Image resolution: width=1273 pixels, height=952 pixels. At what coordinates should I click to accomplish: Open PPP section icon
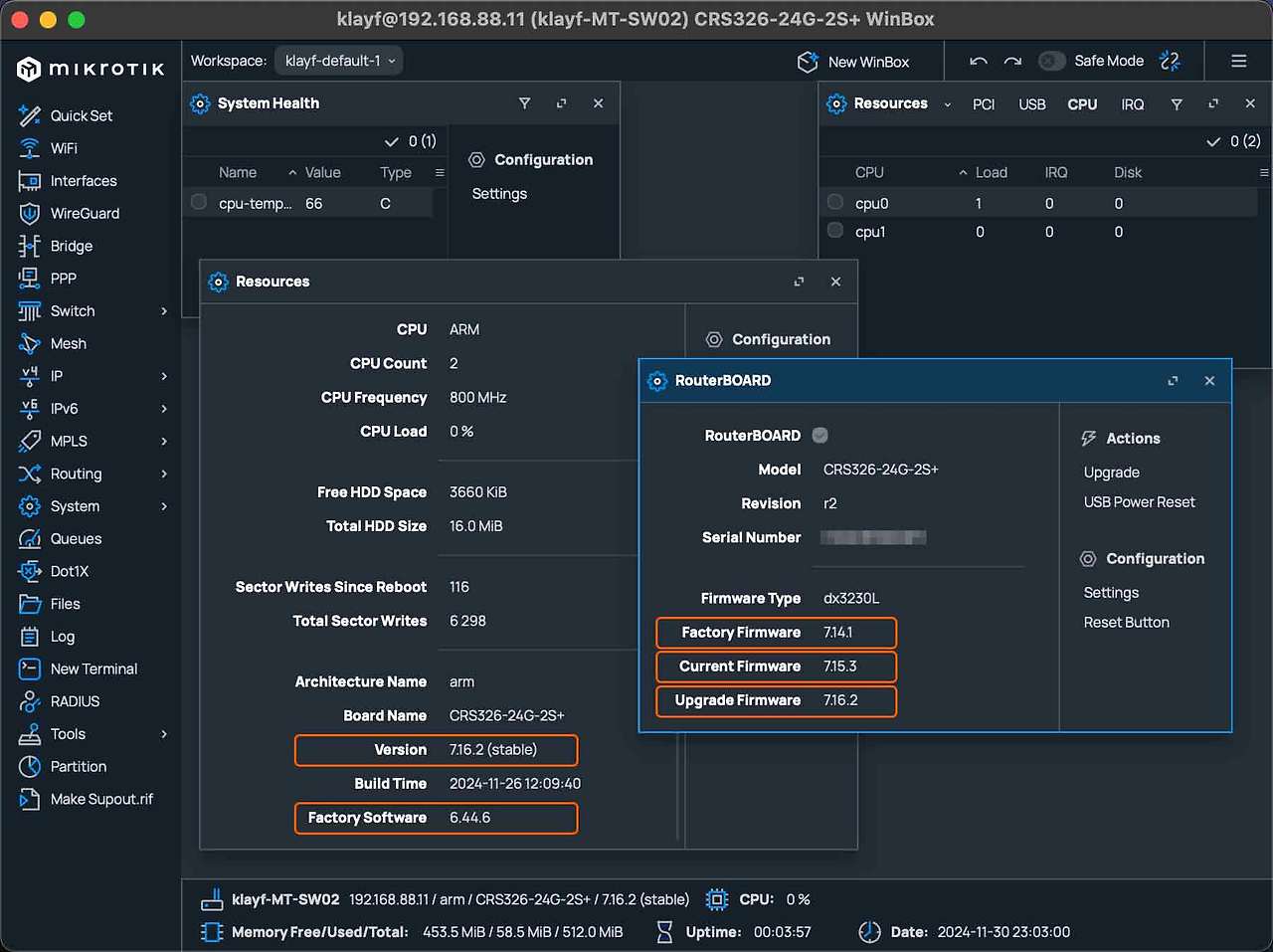(30, 279)
